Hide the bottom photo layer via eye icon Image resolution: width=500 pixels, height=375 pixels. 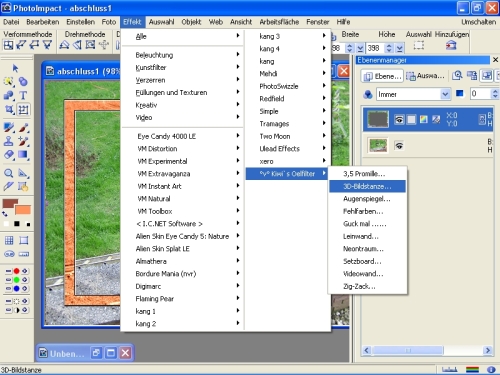(x=399, y=146)
